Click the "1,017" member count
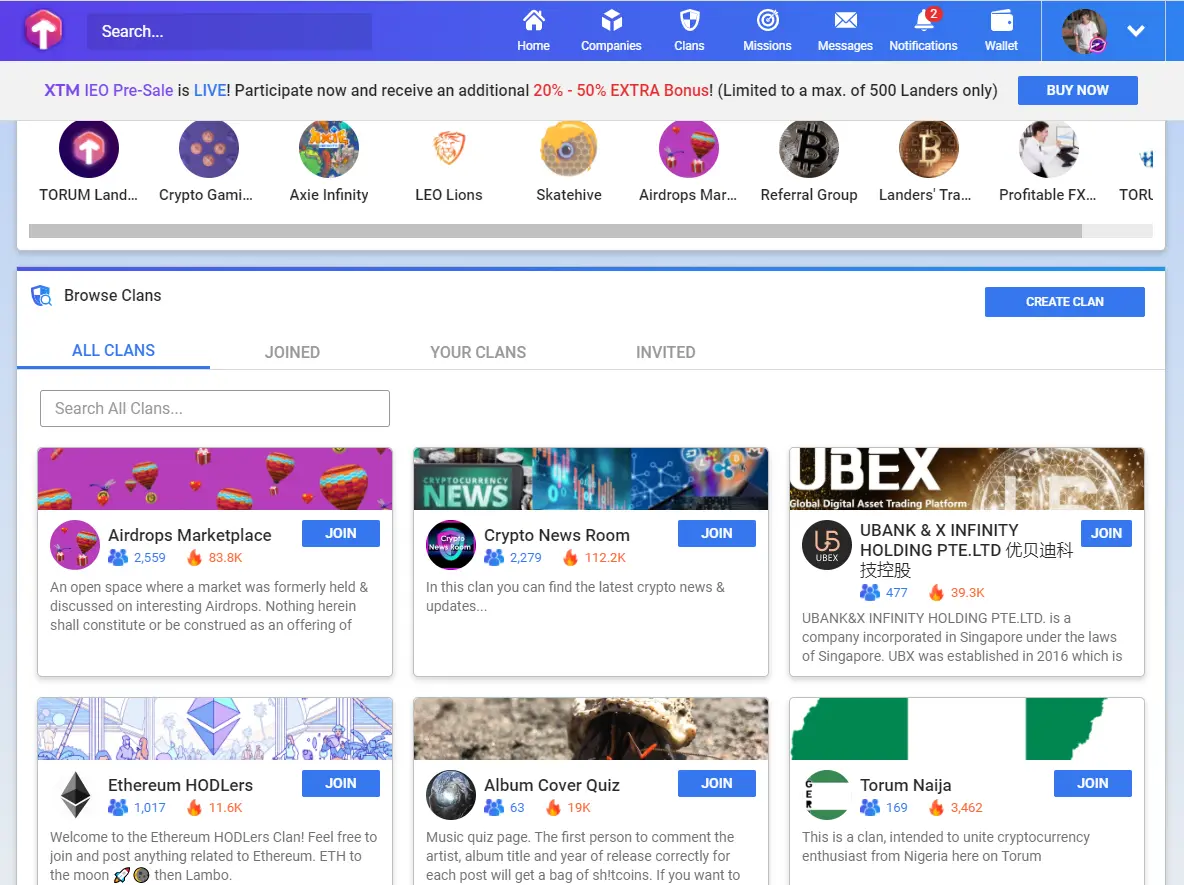The image size is (1184, 885). [x=150, y=808]
